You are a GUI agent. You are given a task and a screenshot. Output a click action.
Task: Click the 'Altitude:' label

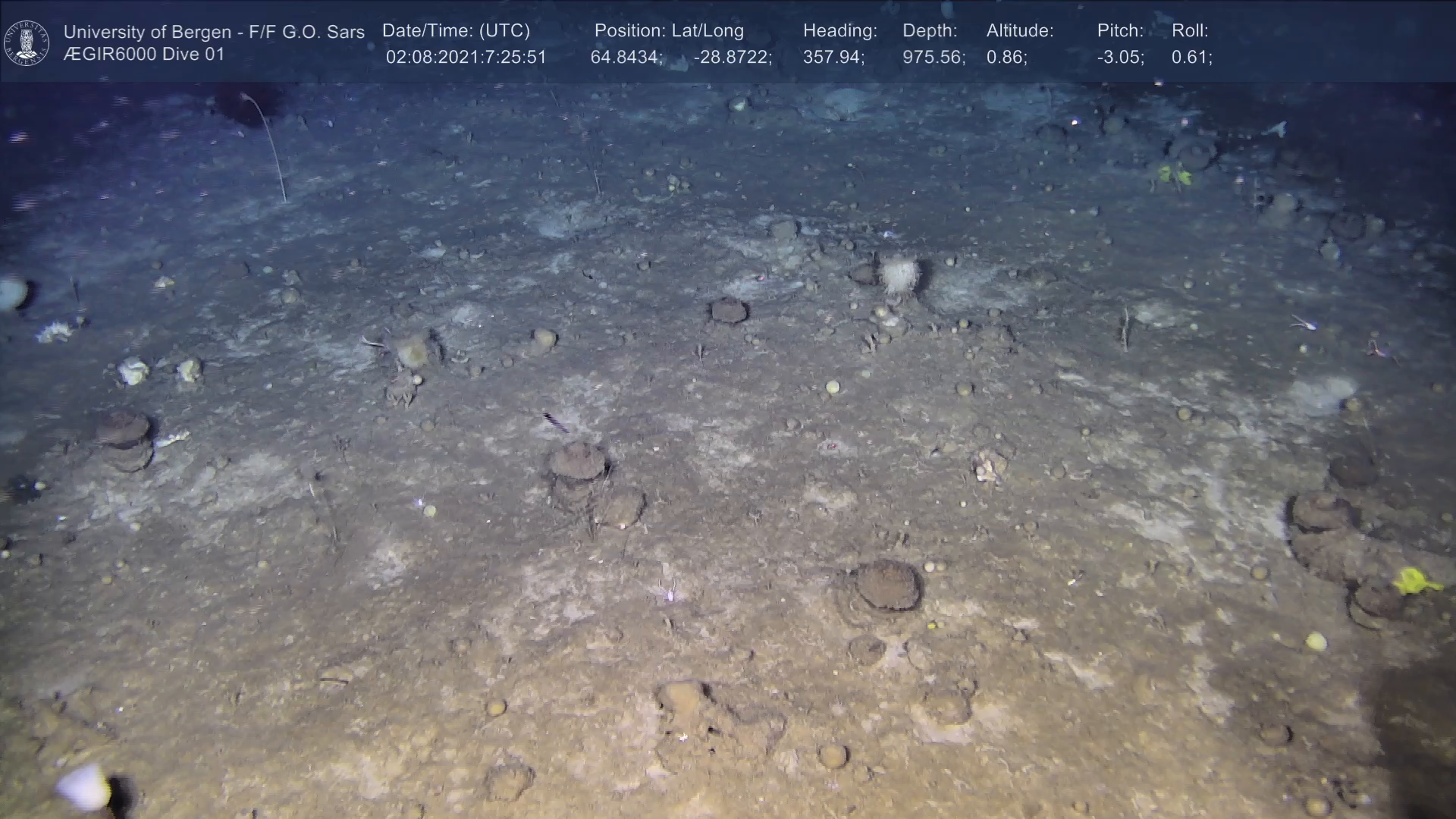tap(1020, 31)
